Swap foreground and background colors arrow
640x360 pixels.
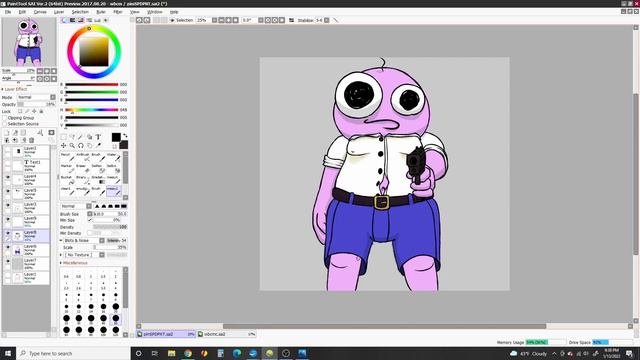(x=125, y=136)
